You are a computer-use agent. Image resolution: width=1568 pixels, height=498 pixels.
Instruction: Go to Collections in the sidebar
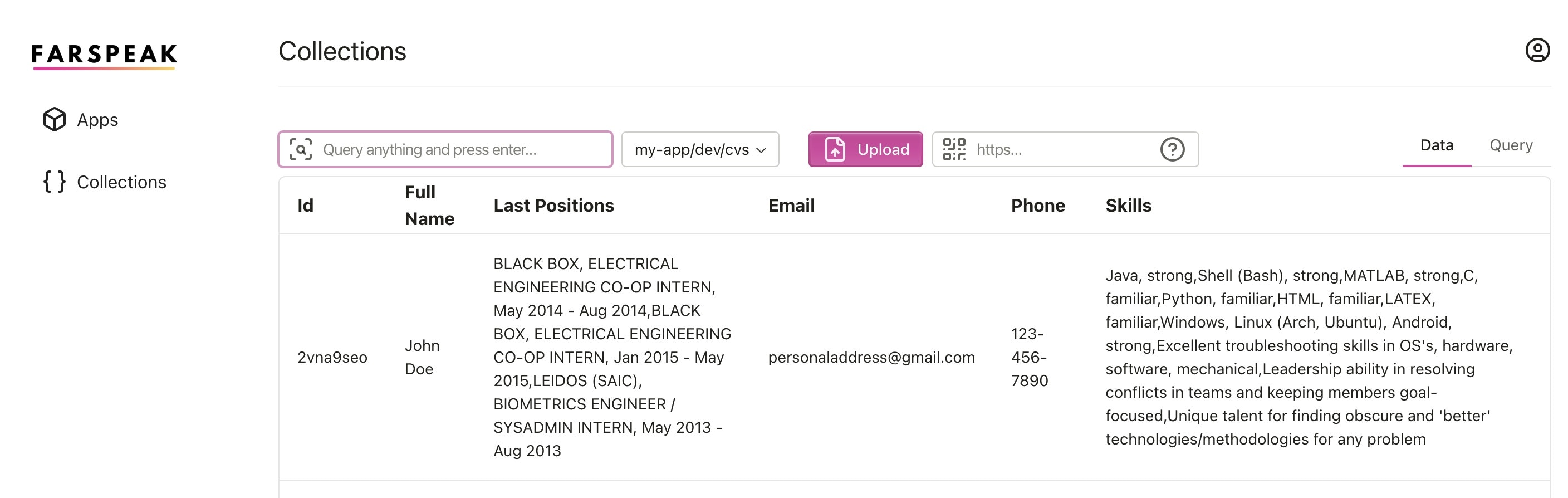pos(121,182)
